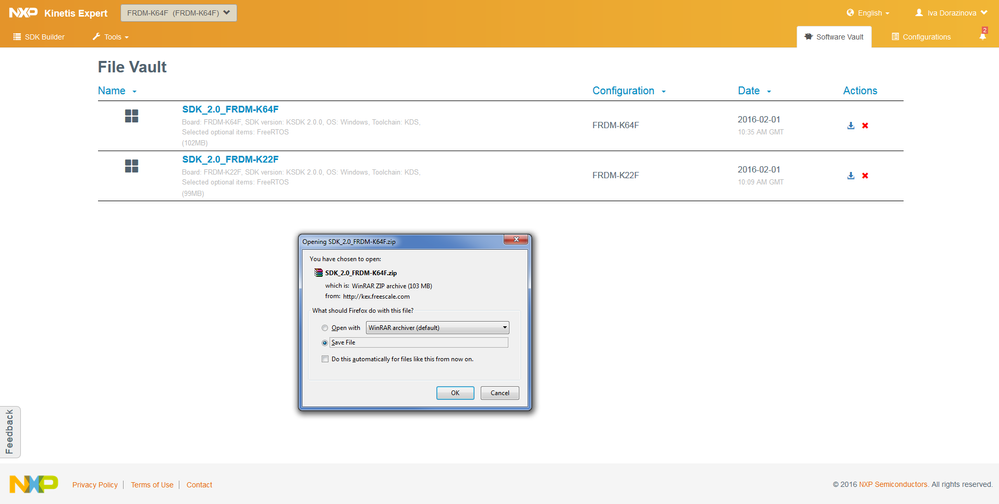Delete the SDK_2.0_FRDM-K64F package
Image resolution: width=999 pixels, height=504 pixels.
865,126
